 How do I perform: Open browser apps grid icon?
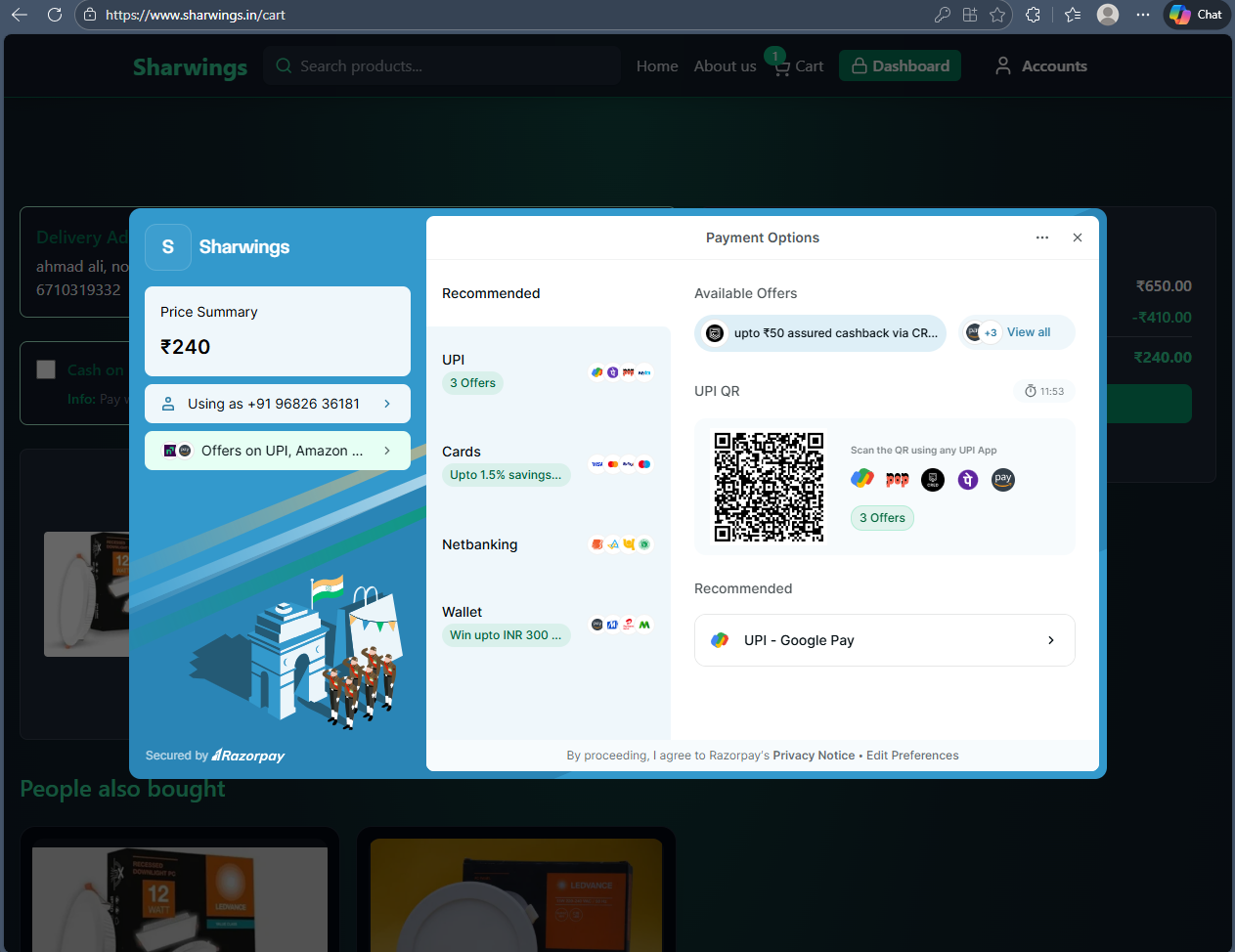[x=970, y=15]
